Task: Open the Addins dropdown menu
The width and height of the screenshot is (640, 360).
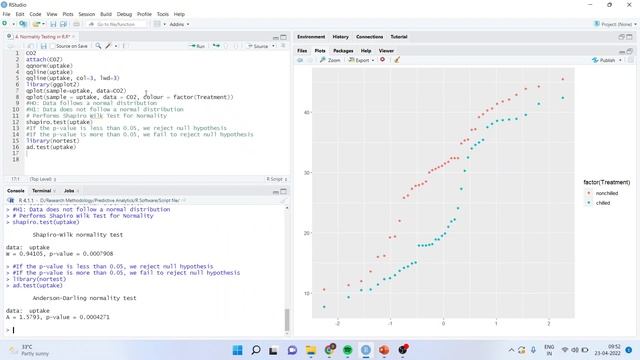Action: point(179,24)
